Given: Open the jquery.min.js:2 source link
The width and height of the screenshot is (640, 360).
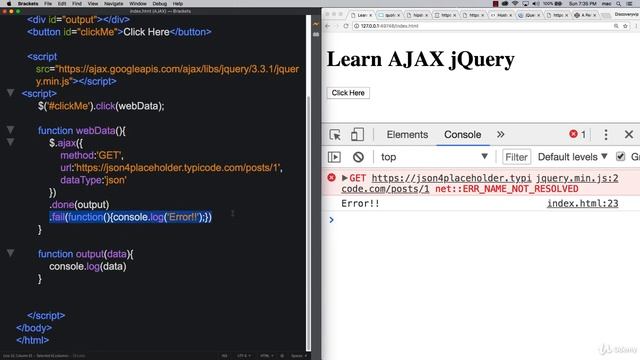Looking at the screenshot, I should [577, 178].
